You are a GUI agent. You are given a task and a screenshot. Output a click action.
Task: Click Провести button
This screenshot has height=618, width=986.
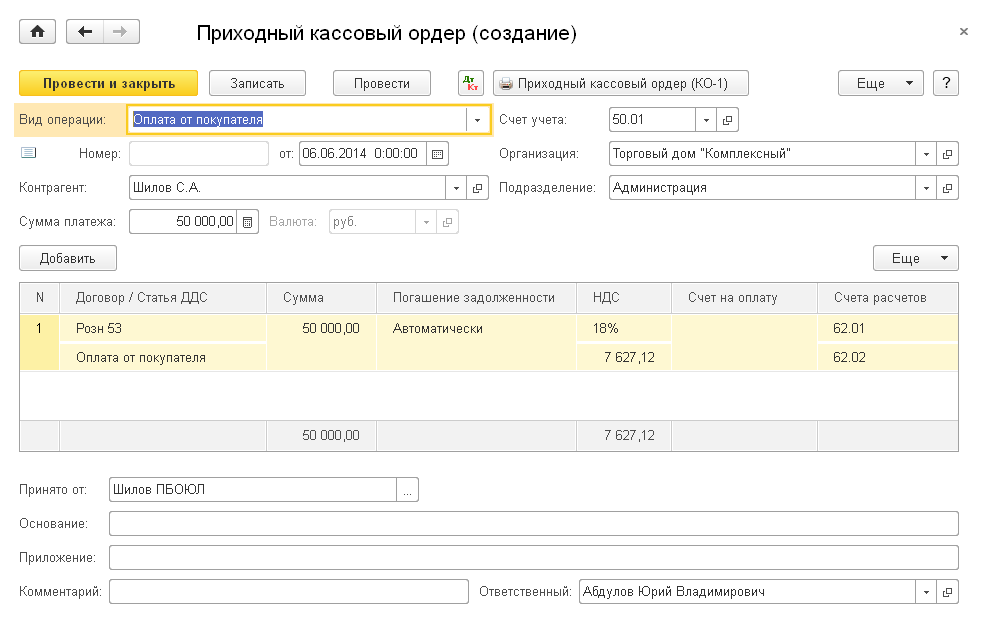click(382, 83)
